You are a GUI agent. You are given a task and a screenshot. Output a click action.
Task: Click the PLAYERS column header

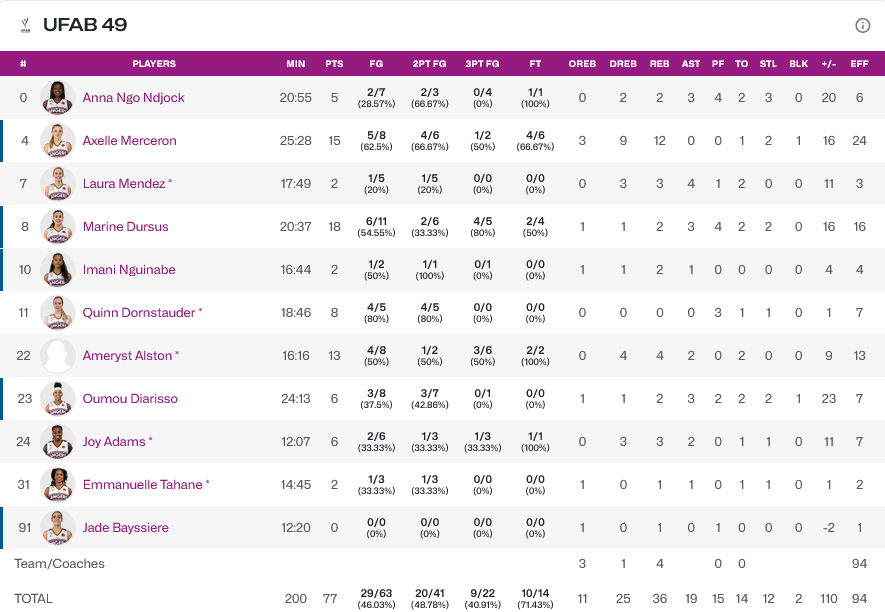click(x=154, y=64)
